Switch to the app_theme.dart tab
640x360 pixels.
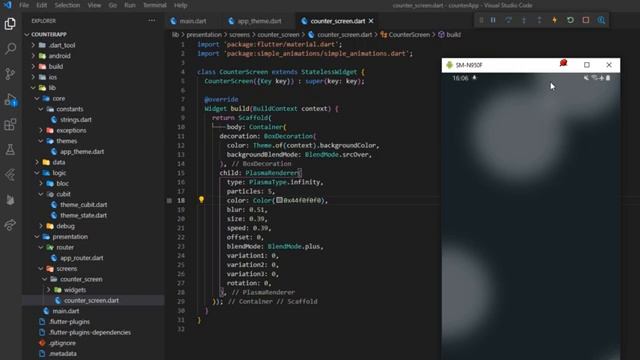[259, 21]
